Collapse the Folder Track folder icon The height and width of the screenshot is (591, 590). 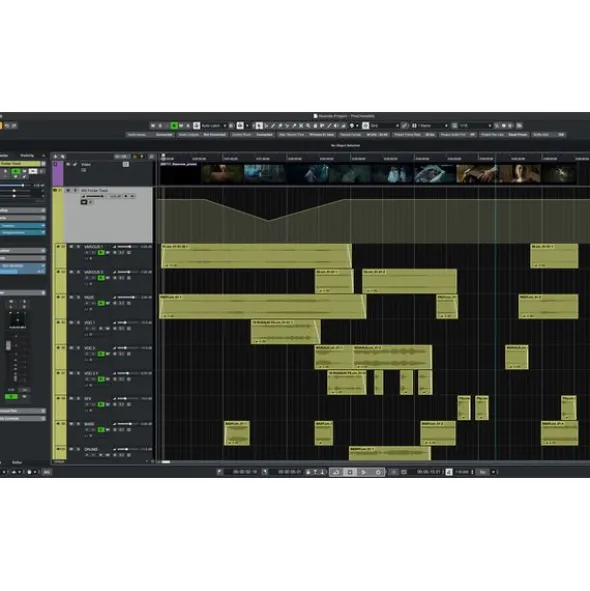coord(55,190)
